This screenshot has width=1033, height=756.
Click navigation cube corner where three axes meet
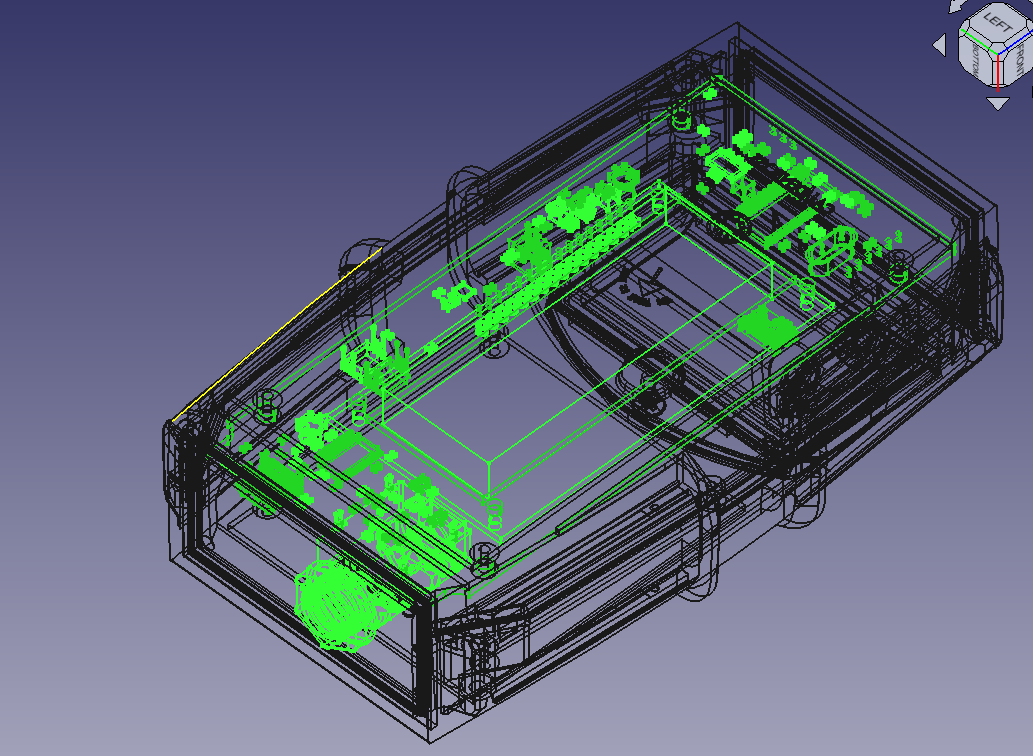[998, 51]
